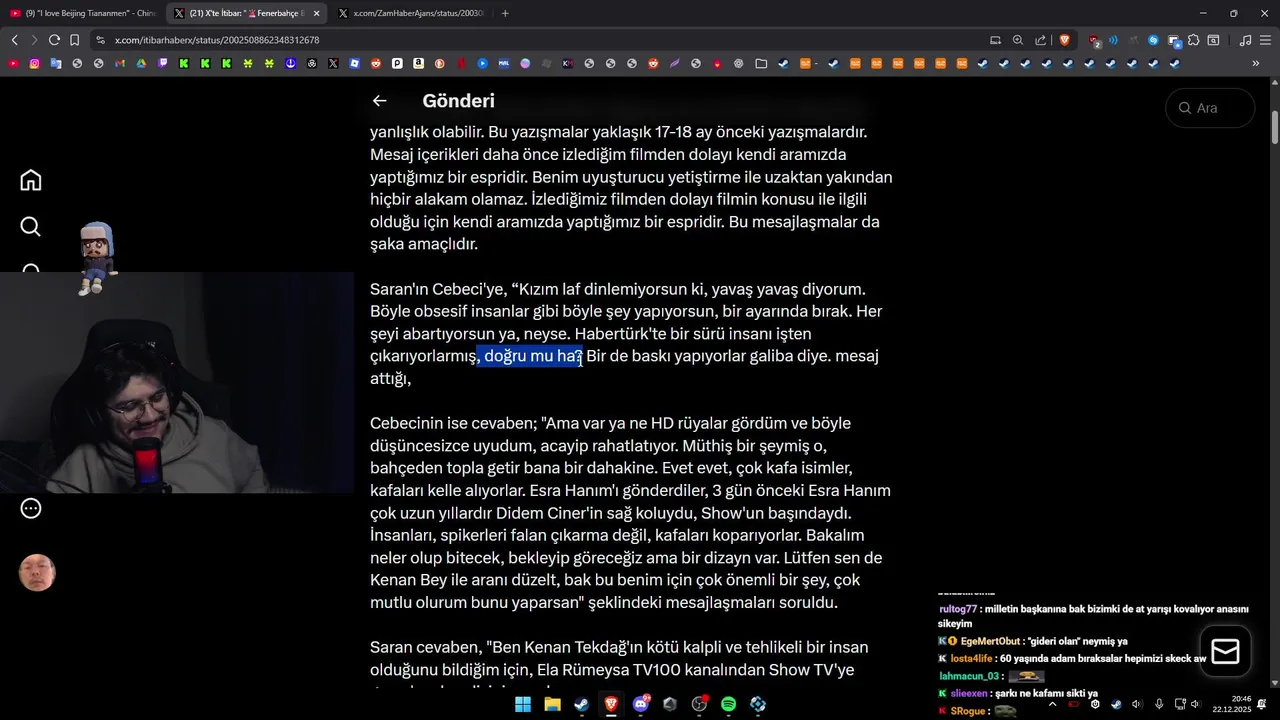The image size is (1280, 720).
Task: Click the Gönderi page heading
Action: tap(458, 101)
